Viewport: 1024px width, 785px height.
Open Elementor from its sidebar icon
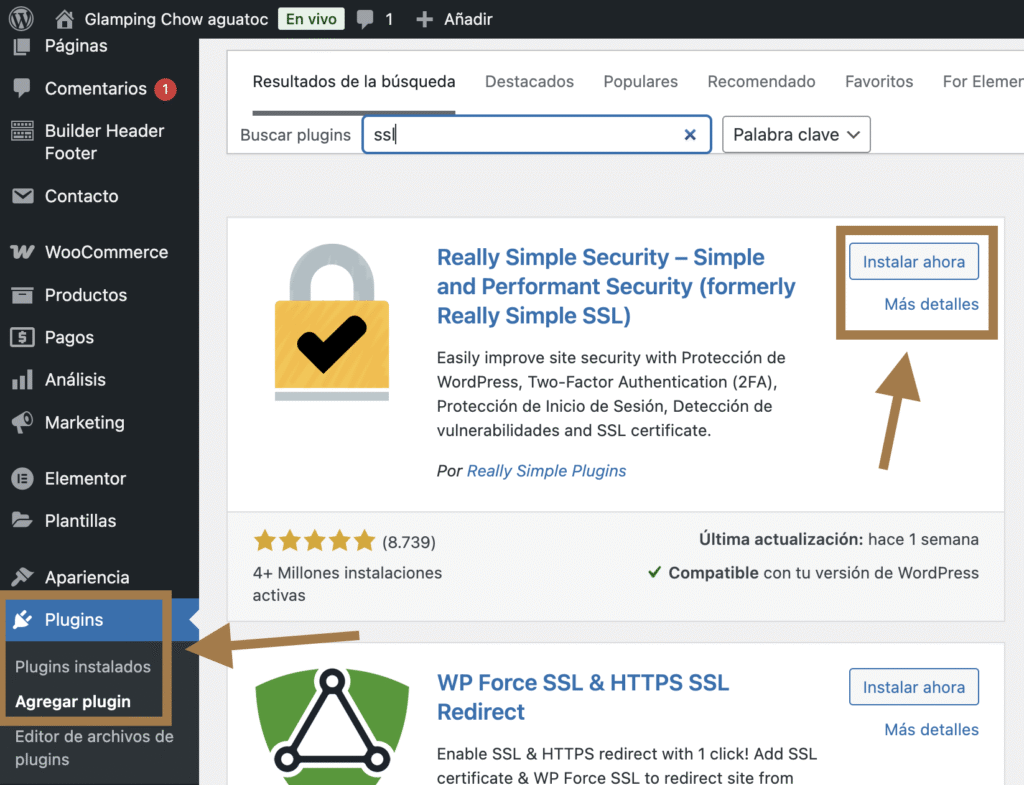21,478
